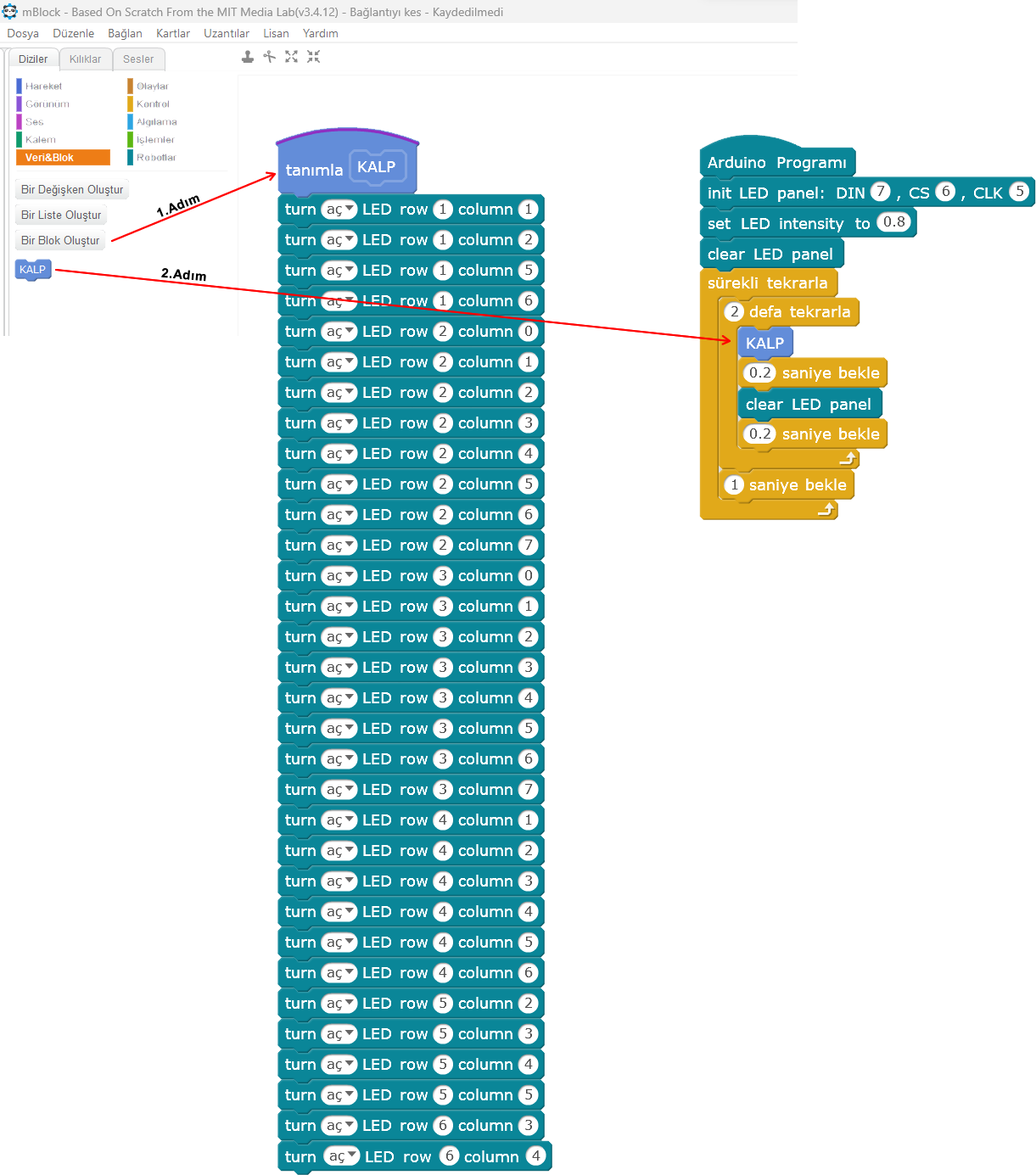Switch to the Sesler tab
The image size is (1036, 1175).
click(138, 59)
